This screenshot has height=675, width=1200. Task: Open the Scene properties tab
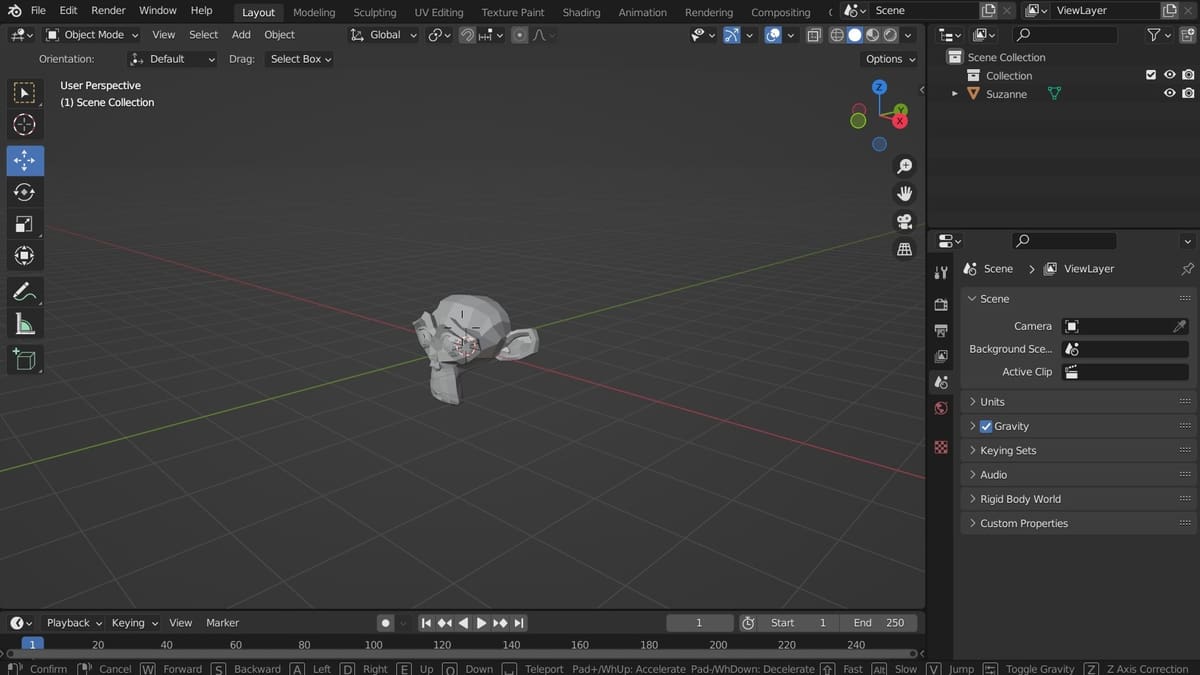pos(940,382)
